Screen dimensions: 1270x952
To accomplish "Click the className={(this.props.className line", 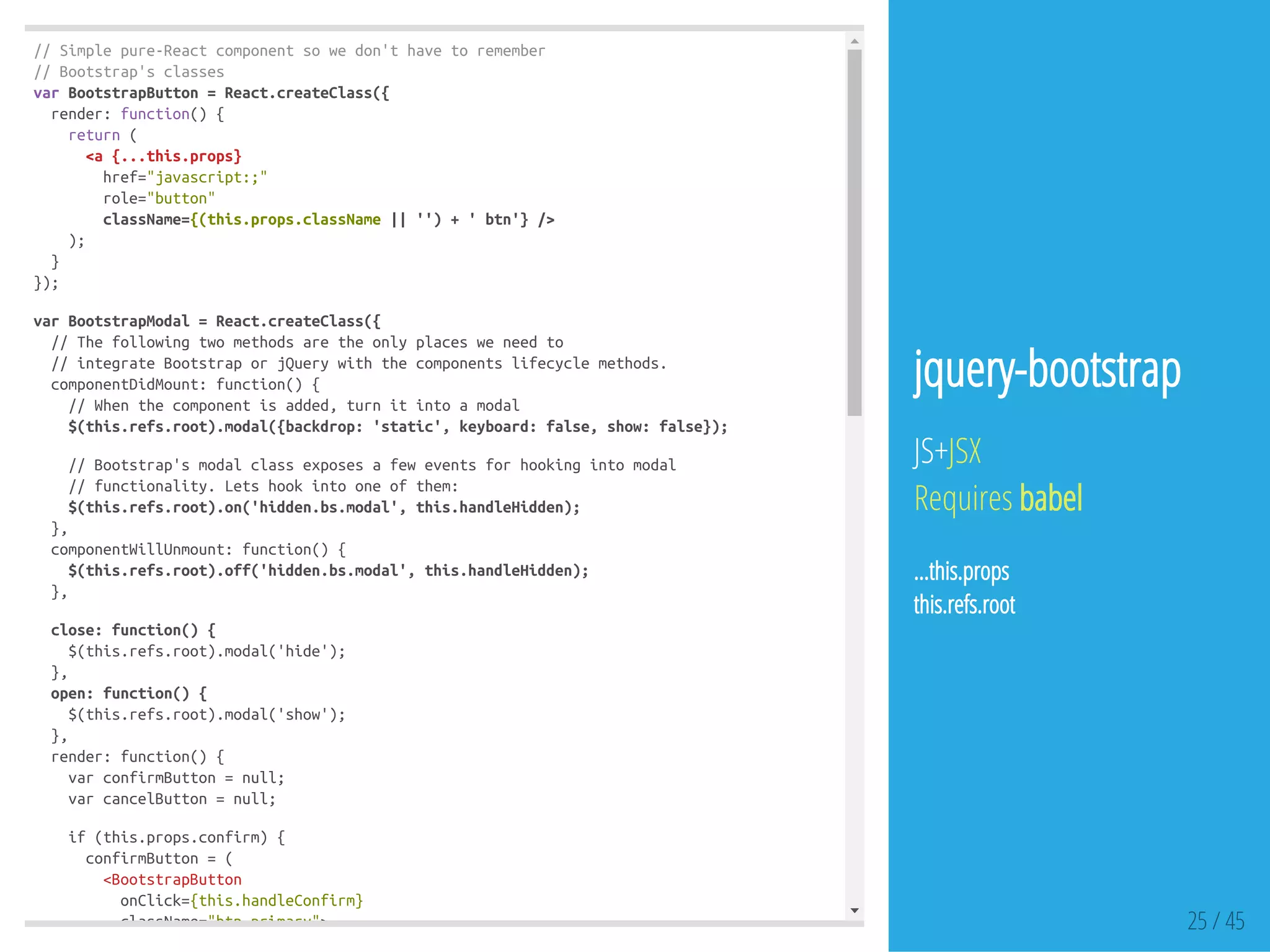I will 329,219.
